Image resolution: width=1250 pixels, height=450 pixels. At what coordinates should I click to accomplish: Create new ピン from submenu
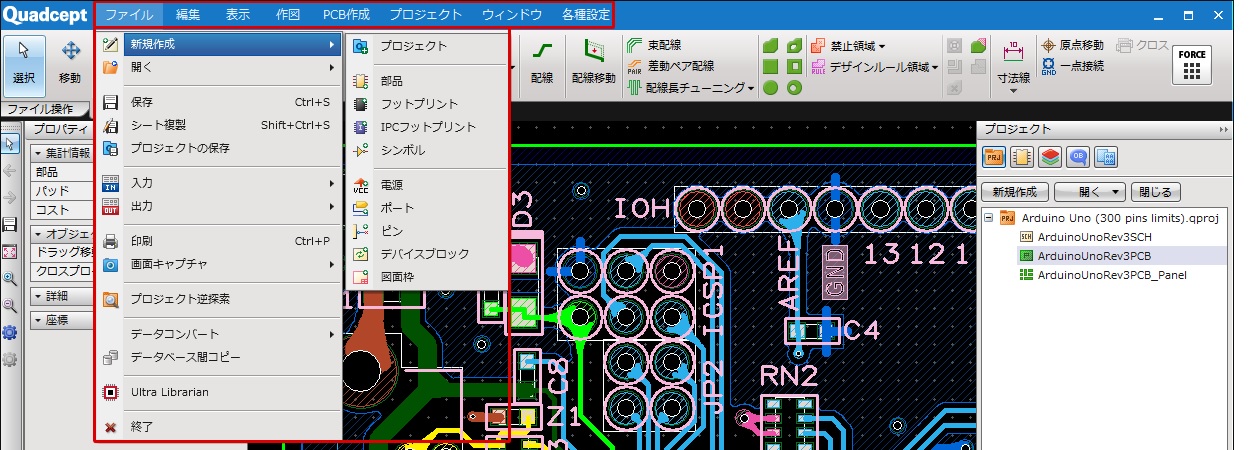(x=427, y=231)
